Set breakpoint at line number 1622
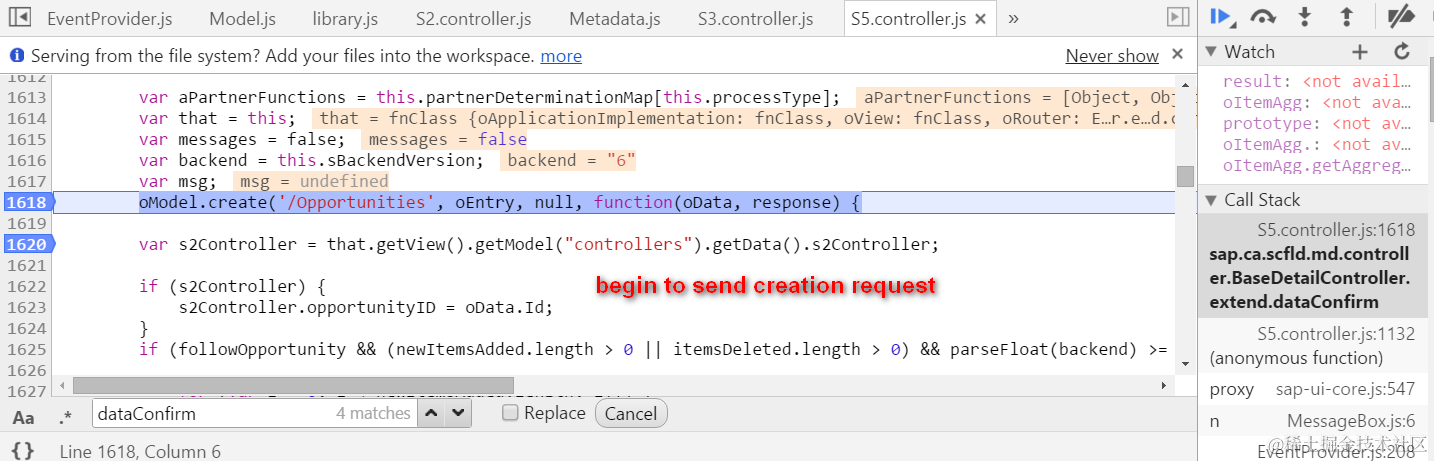1434x461 pixels. (26, 286)
